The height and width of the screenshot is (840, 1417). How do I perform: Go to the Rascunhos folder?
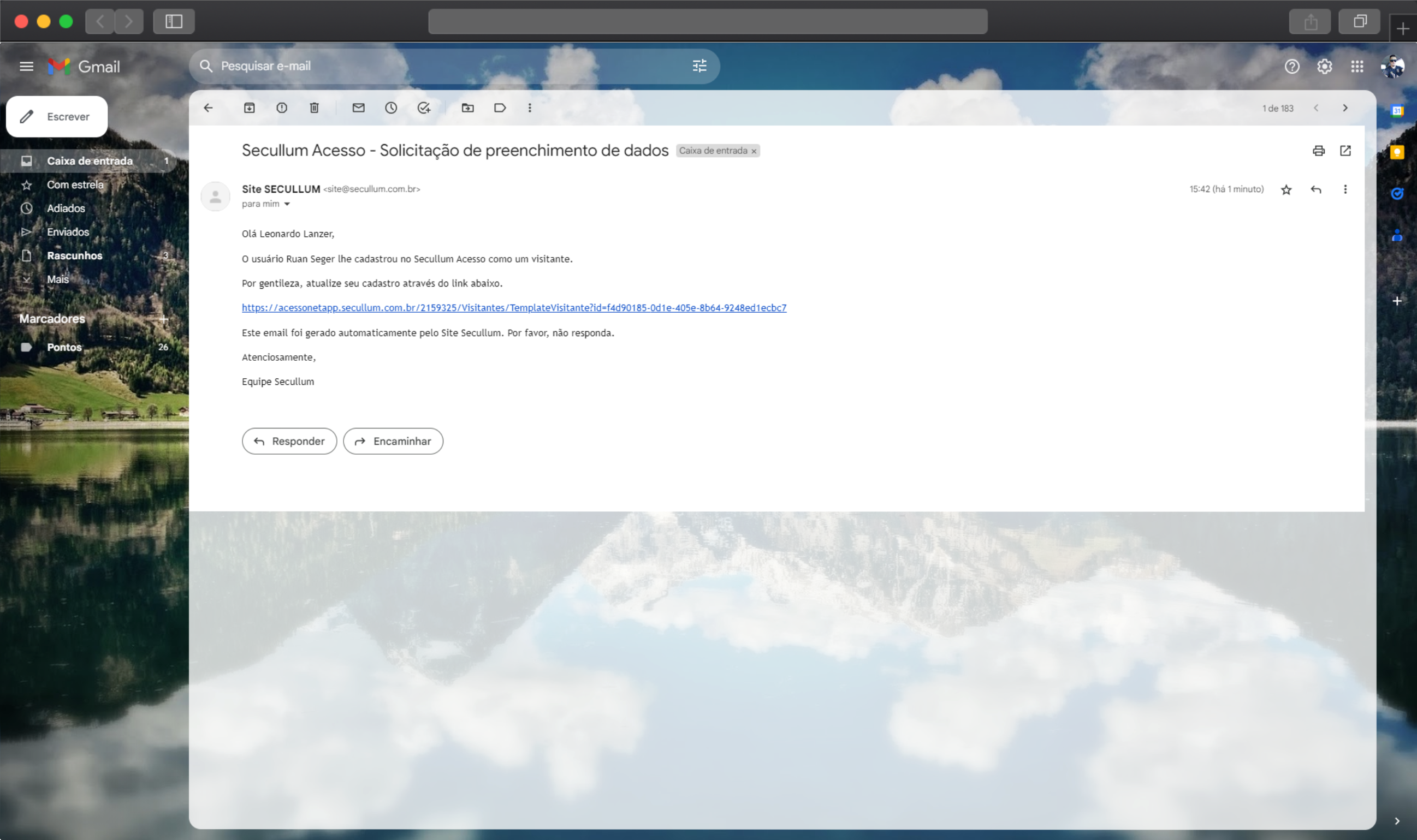(74, 255)
